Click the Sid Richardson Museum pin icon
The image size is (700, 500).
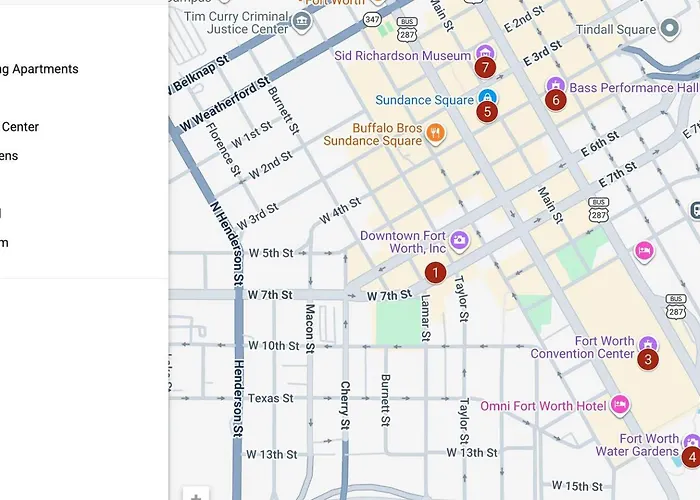click(x=485, y=52)
